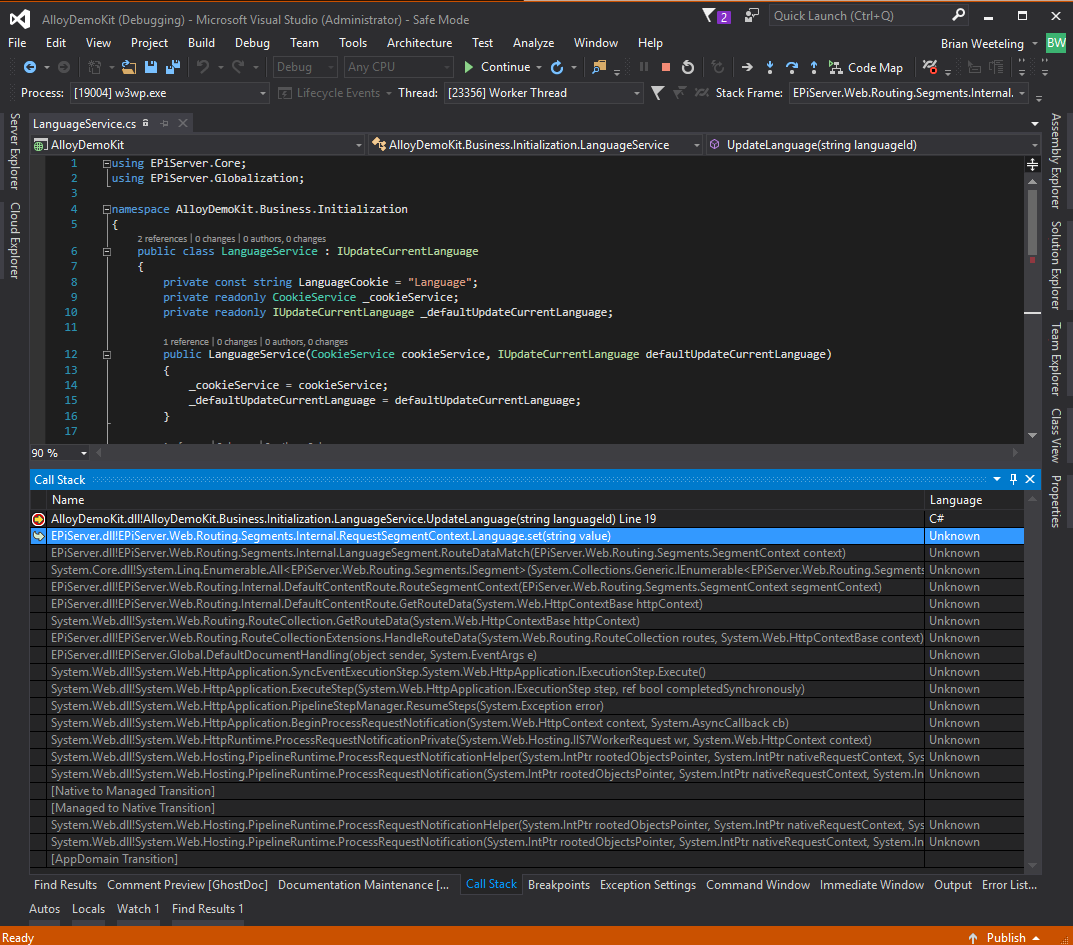This screenshot has width=1073, height=945.
Task: Open the notifications flag with 2 badge
Action: coord(716,16)
